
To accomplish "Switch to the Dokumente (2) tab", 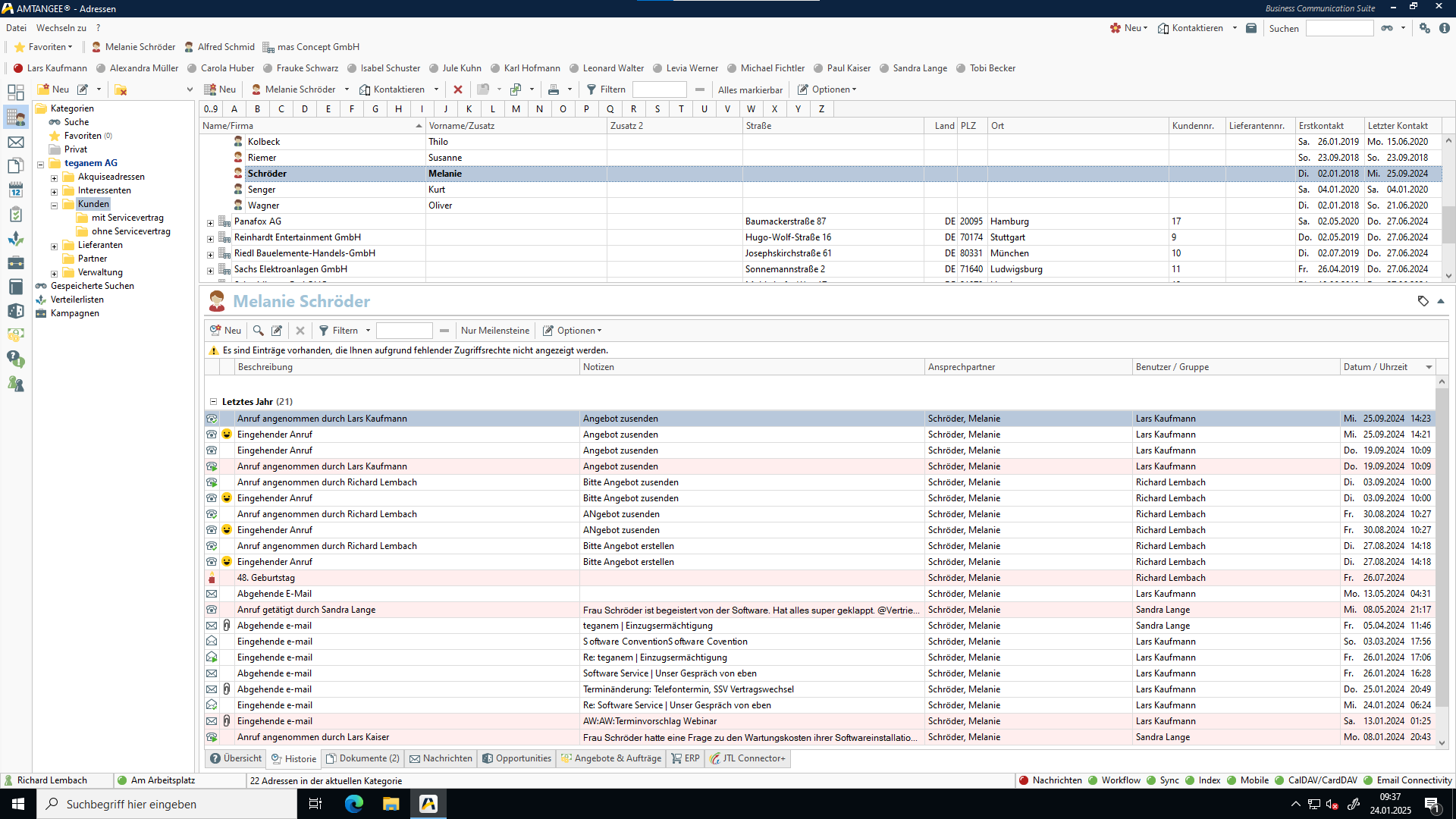I will click(x=362, y=758).
